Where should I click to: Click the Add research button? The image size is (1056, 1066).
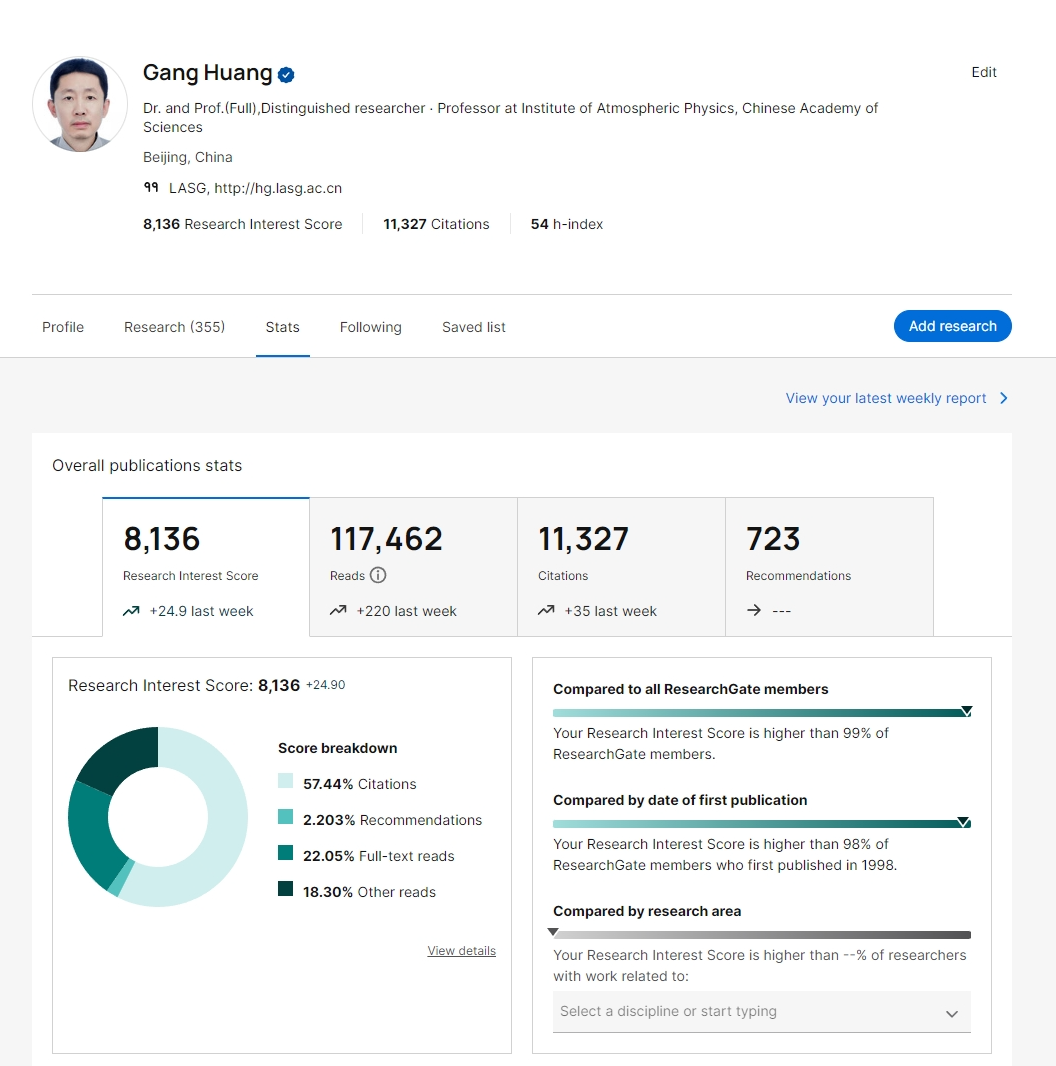coord(953,326)
